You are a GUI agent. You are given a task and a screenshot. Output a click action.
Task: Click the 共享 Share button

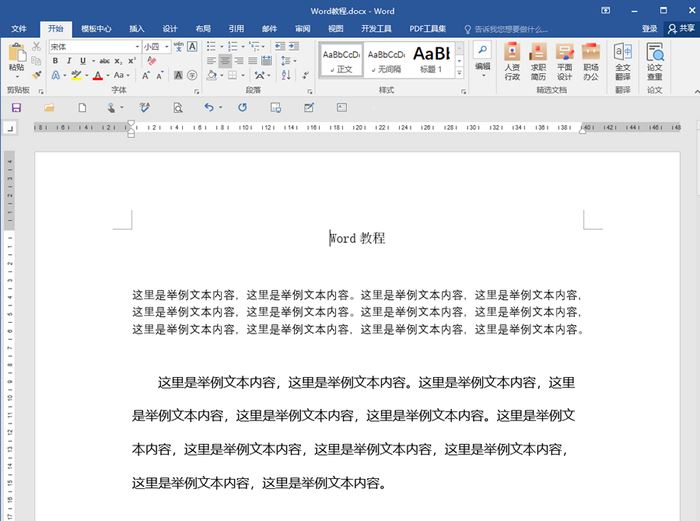click(x=681, y=29)
